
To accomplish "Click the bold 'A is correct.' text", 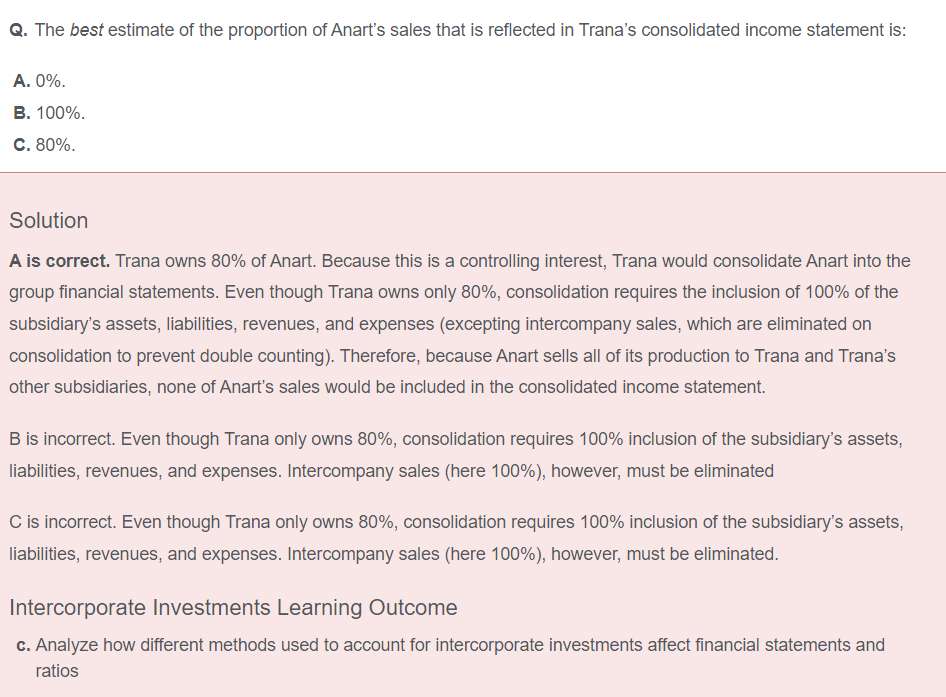I will click(x=59, y=261).
